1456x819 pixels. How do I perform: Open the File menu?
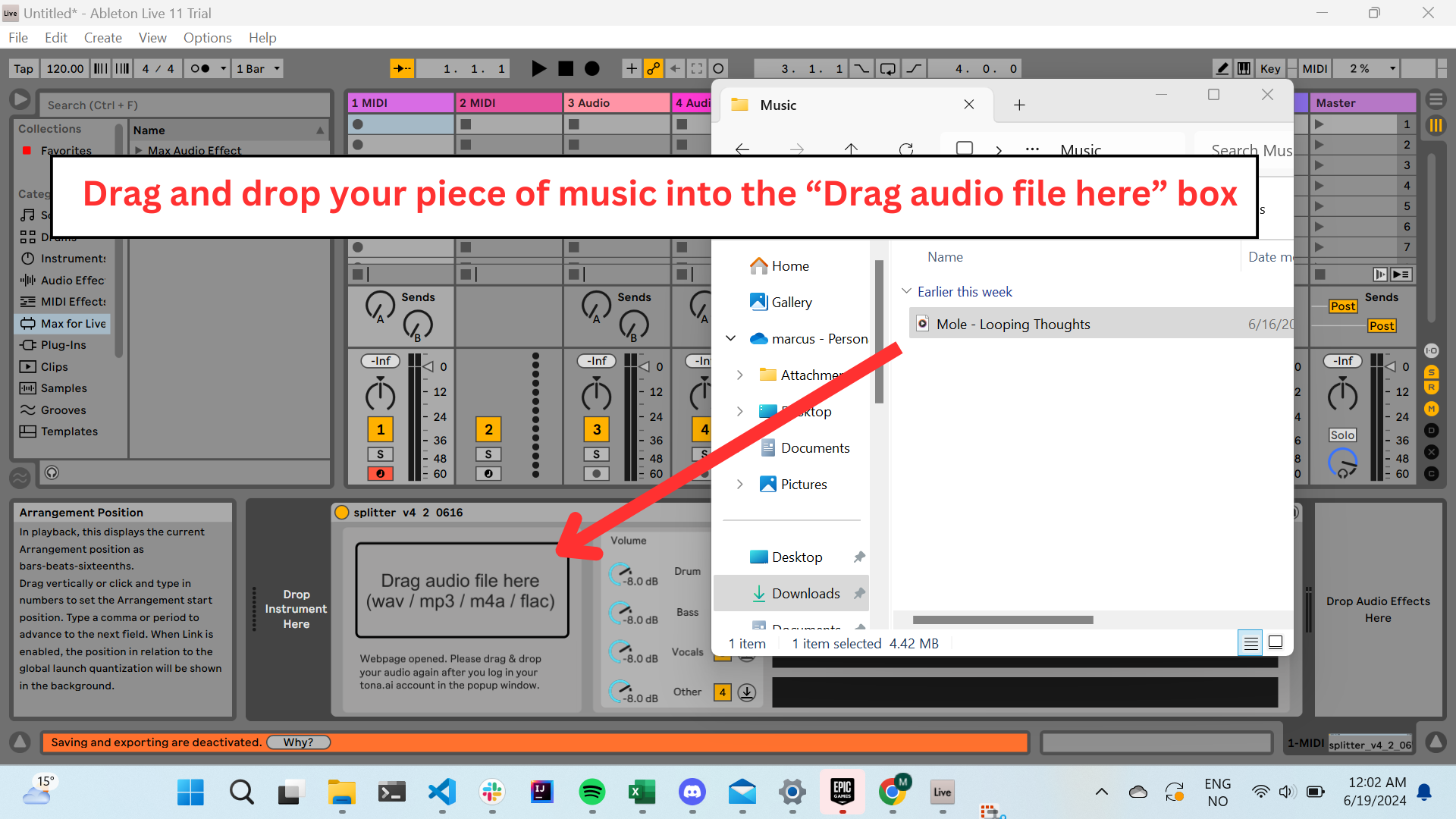18,38
